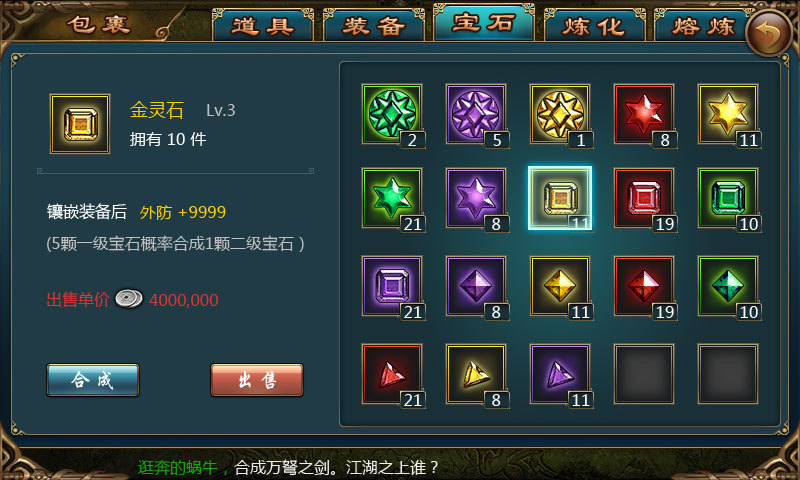Switch to the 炼化 tab
This screenshot has height=480, width=800.
594,26
